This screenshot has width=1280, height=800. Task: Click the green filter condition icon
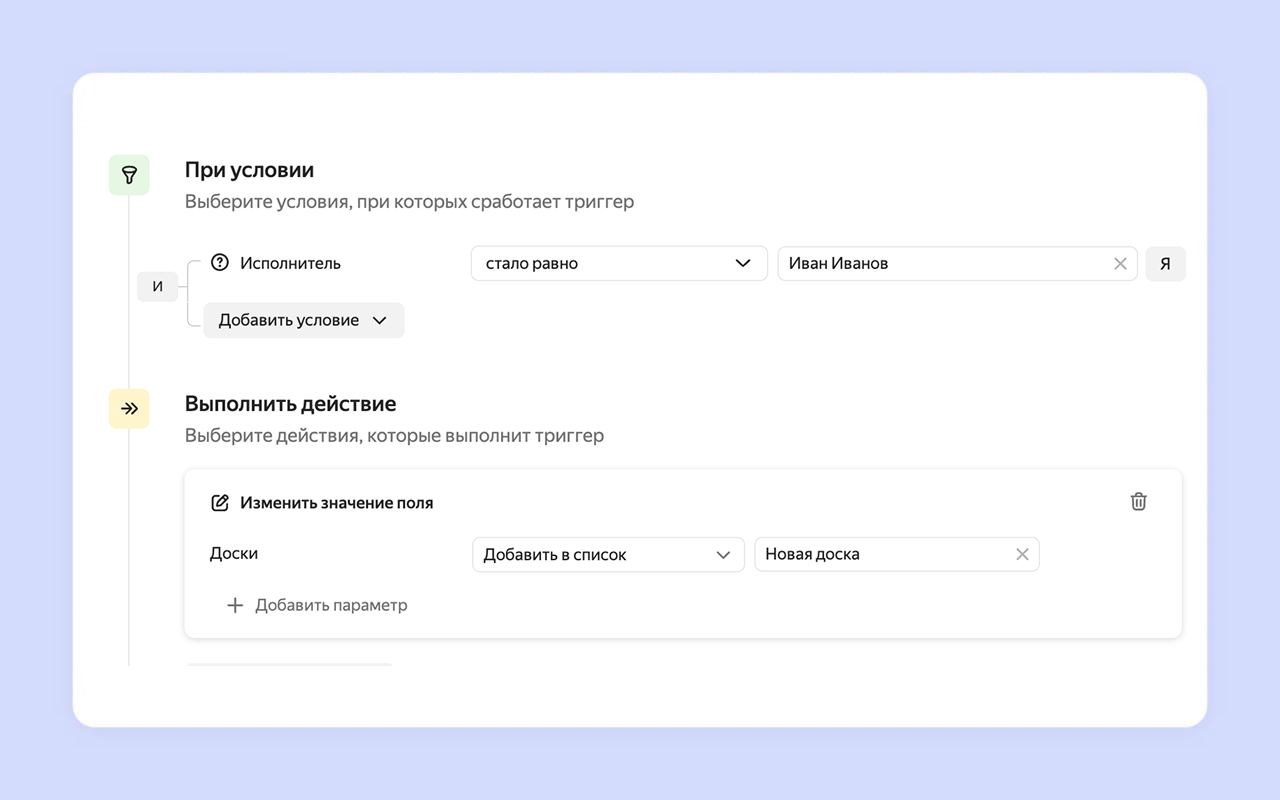pyautogui.click(x=129, y=175)
